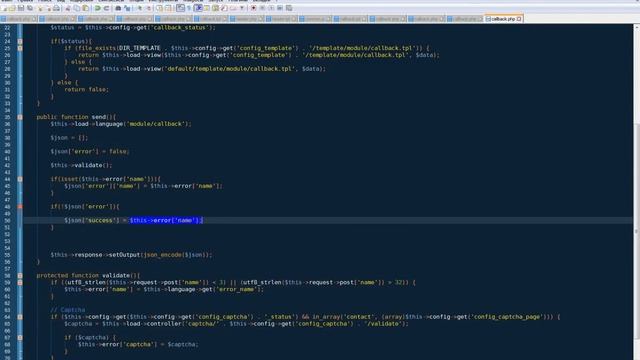Image resolution: width=640 pixels, height=360 pixels.
Task: Click the '$this->validate();' call
Action: click(x=81, y=165)
